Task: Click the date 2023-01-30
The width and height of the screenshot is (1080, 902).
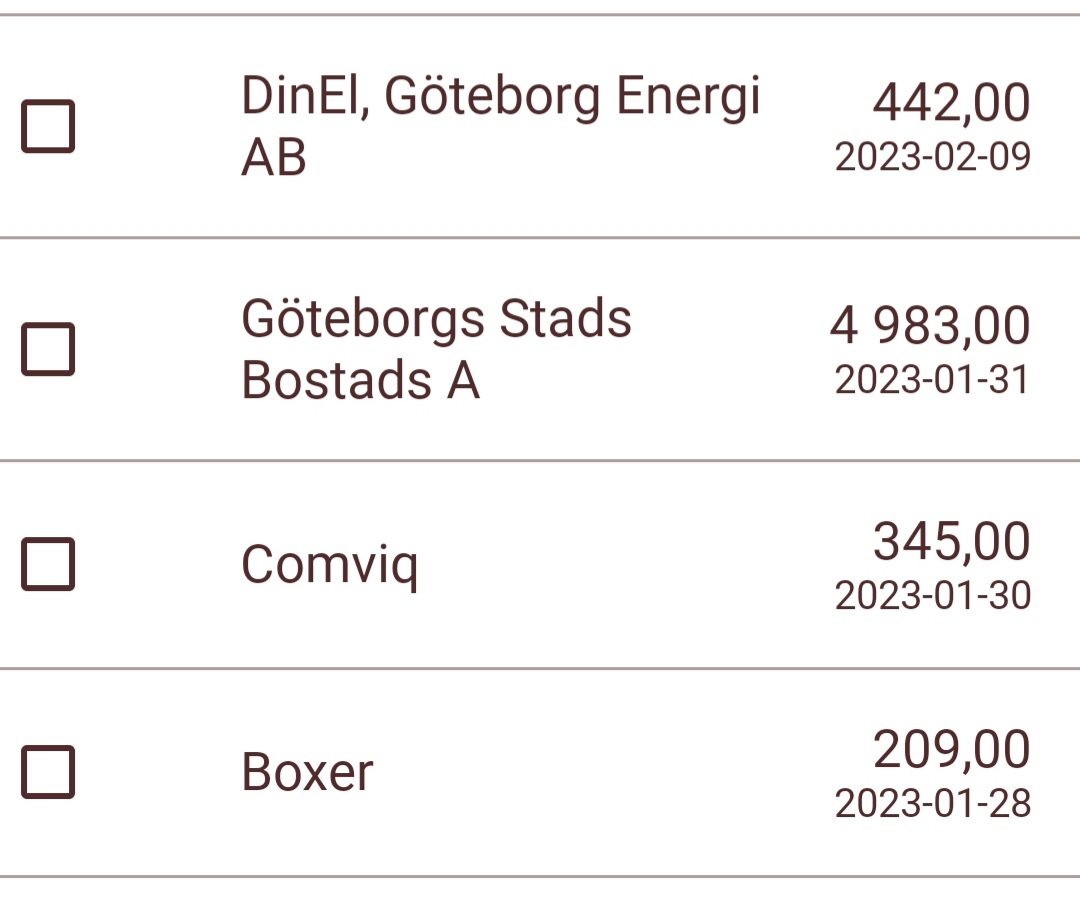Action: (x=932, y=595)
